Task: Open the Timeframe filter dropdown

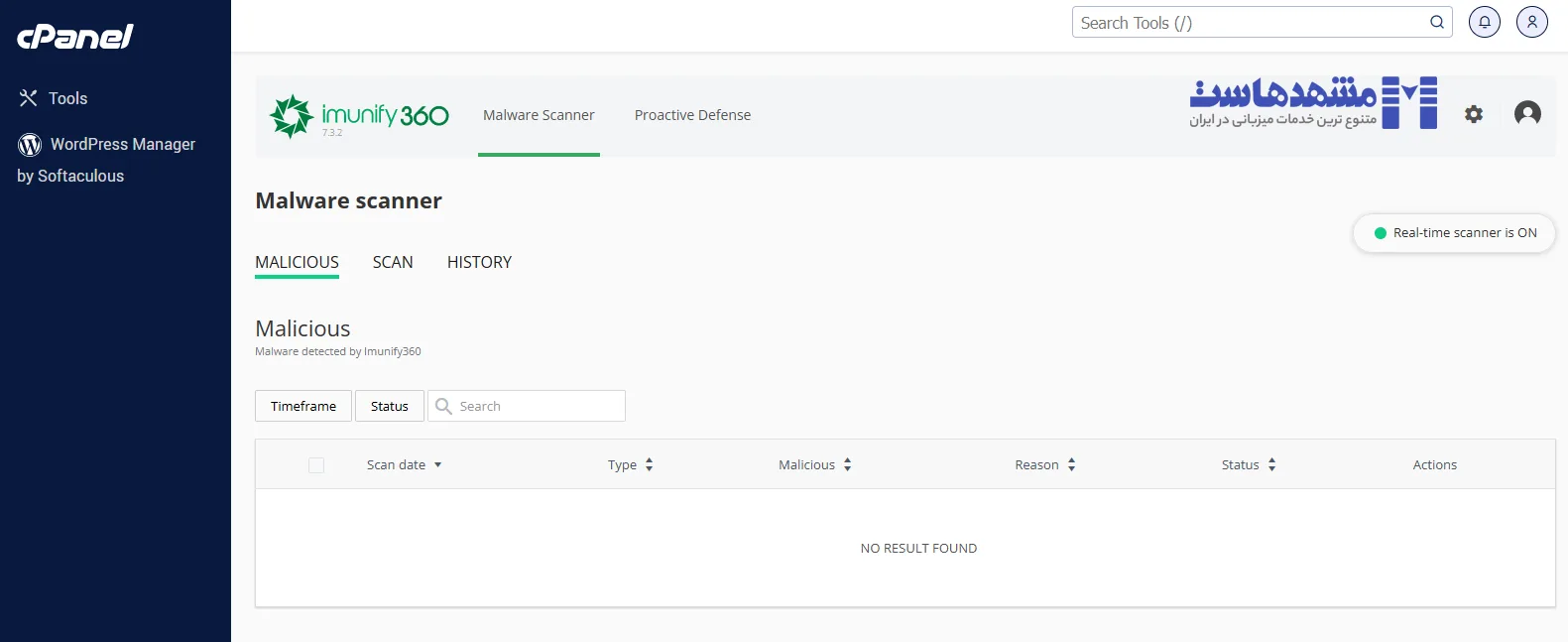Action: pyautogui.click(x=303, y=406)
